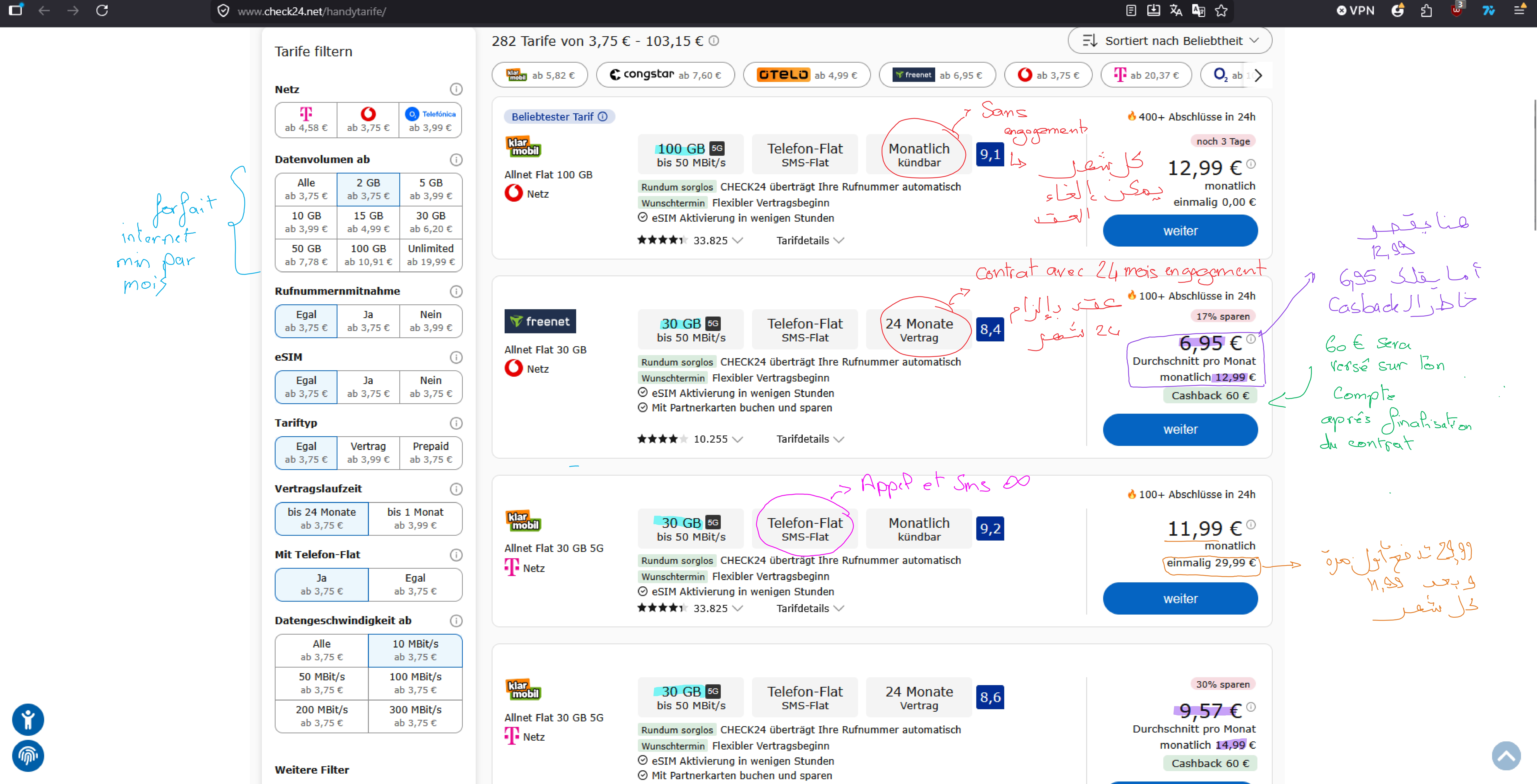Open the Sortiert nach Beliebtheit dropdown

click(1169, 40)
